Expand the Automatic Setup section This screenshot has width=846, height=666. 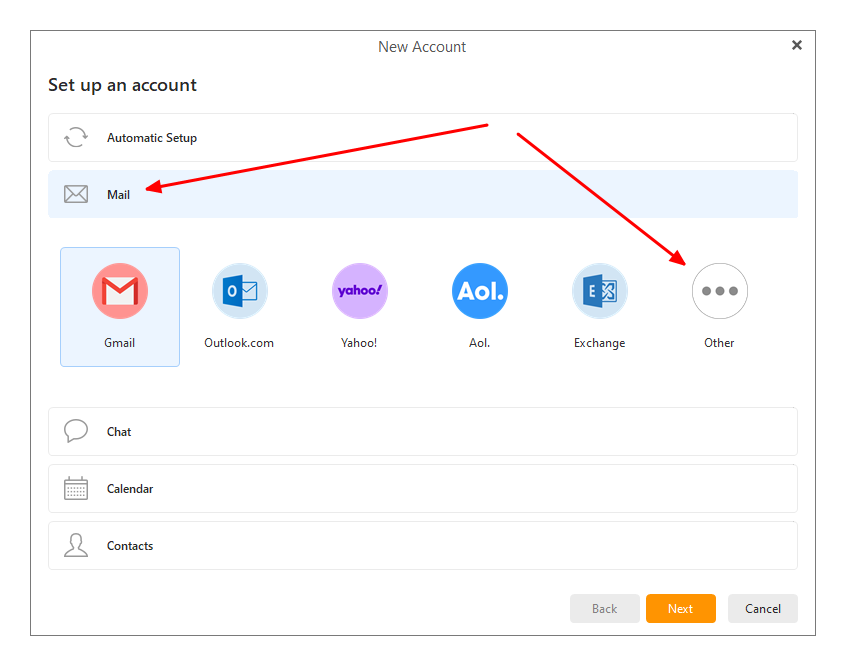coord(423,138)
